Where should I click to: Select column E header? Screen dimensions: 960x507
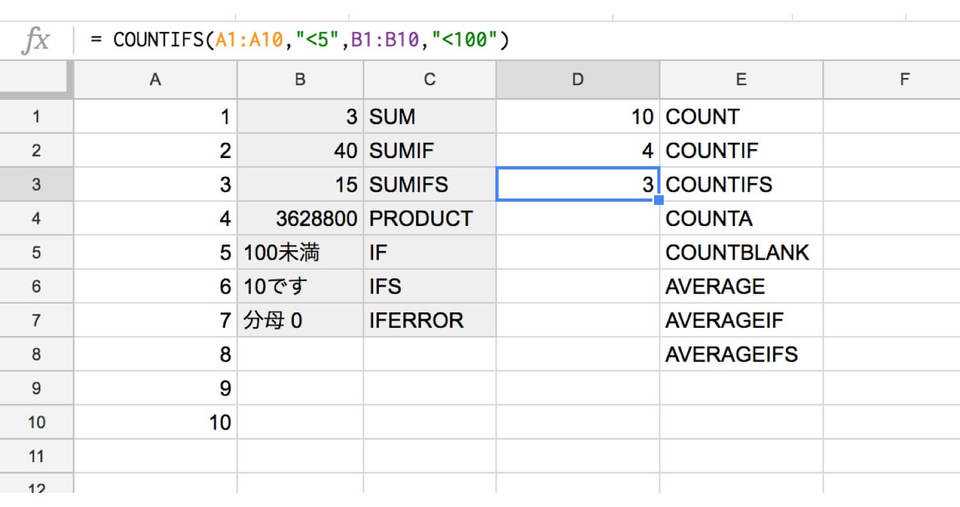pyautogui.click(x=741, y=80)
